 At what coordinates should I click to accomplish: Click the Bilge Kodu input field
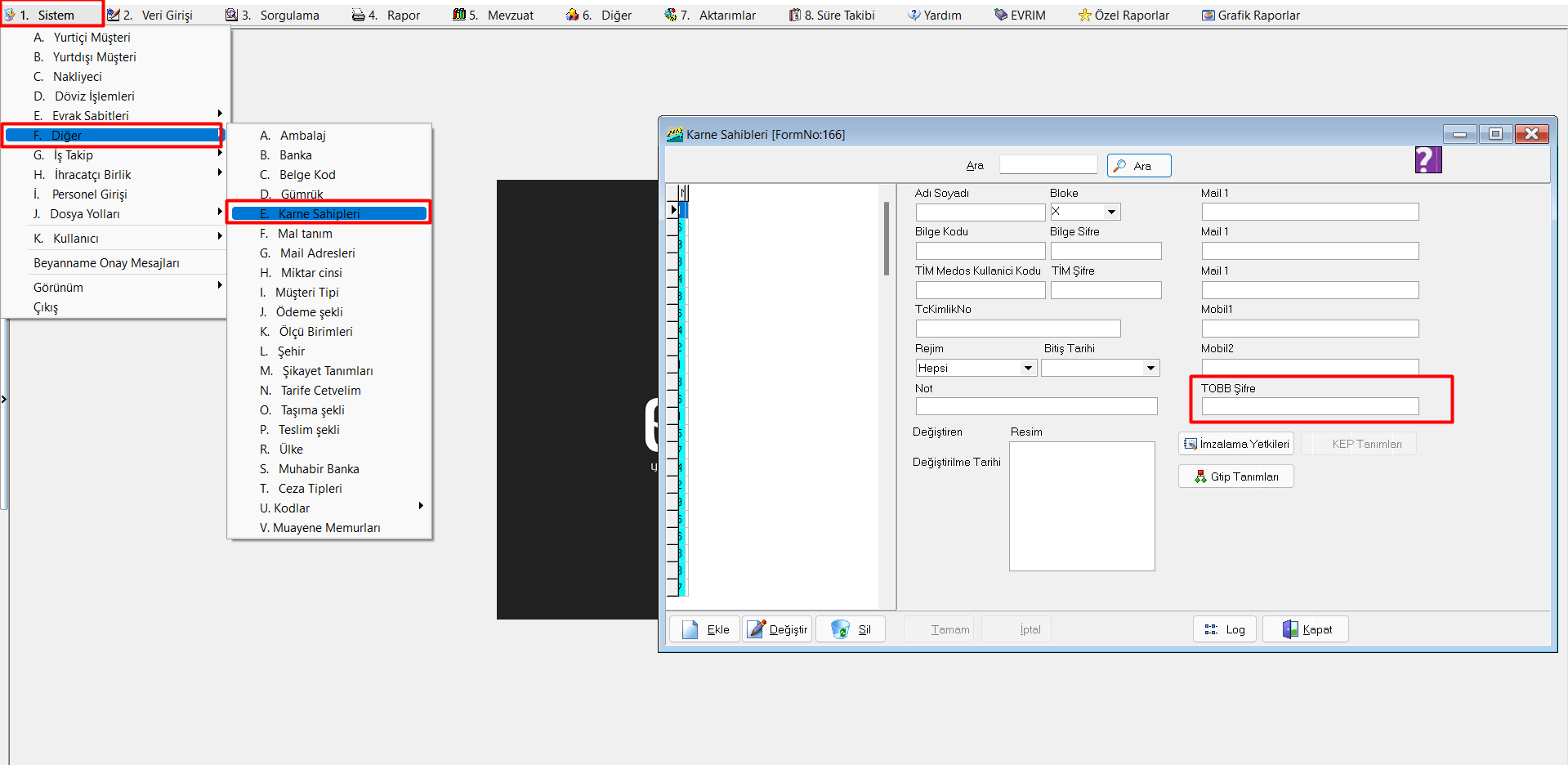tap(981, 251)
